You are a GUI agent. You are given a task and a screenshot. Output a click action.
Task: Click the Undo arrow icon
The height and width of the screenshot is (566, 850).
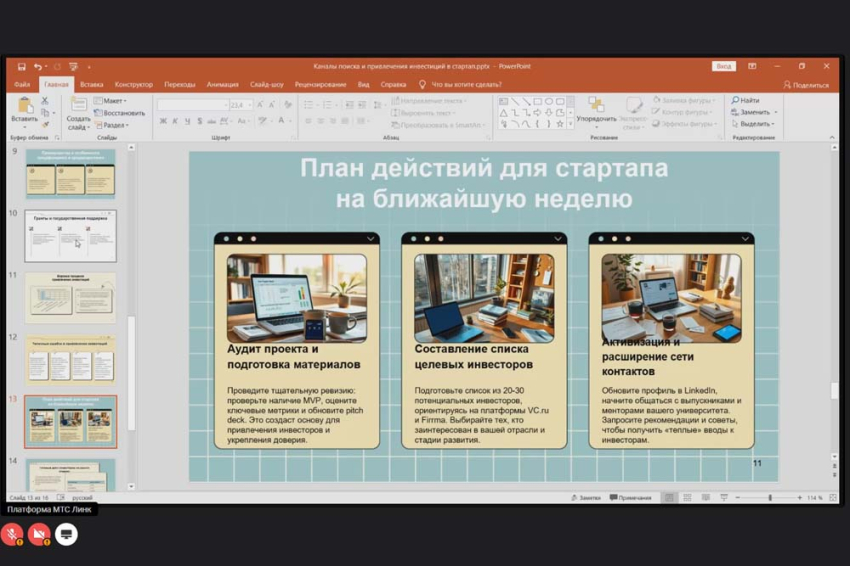pyautogui.click(x=37, y=67)
